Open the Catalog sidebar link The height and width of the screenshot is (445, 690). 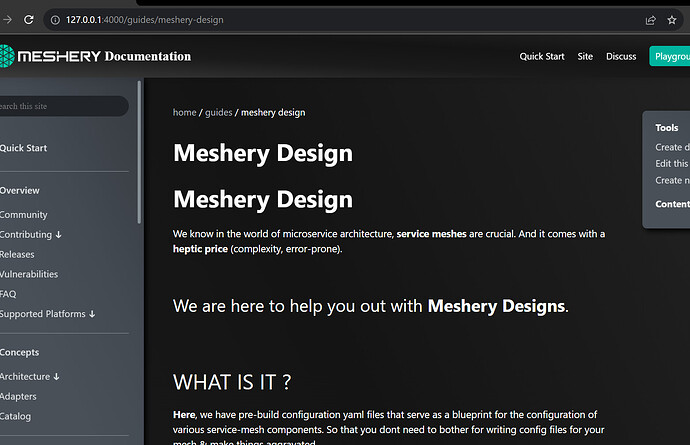click(x=15, y=416)
